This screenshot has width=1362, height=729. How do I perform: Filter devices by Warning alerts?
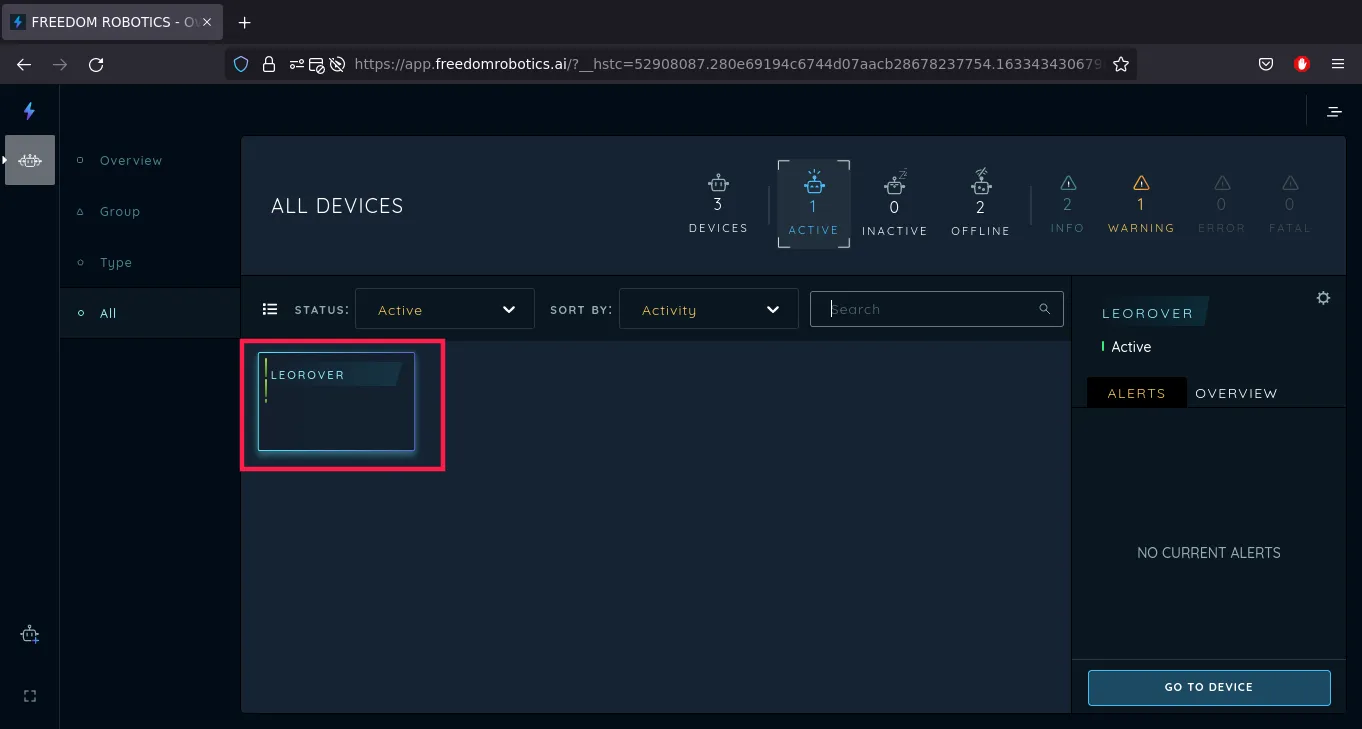click(x=1141, y=204)
